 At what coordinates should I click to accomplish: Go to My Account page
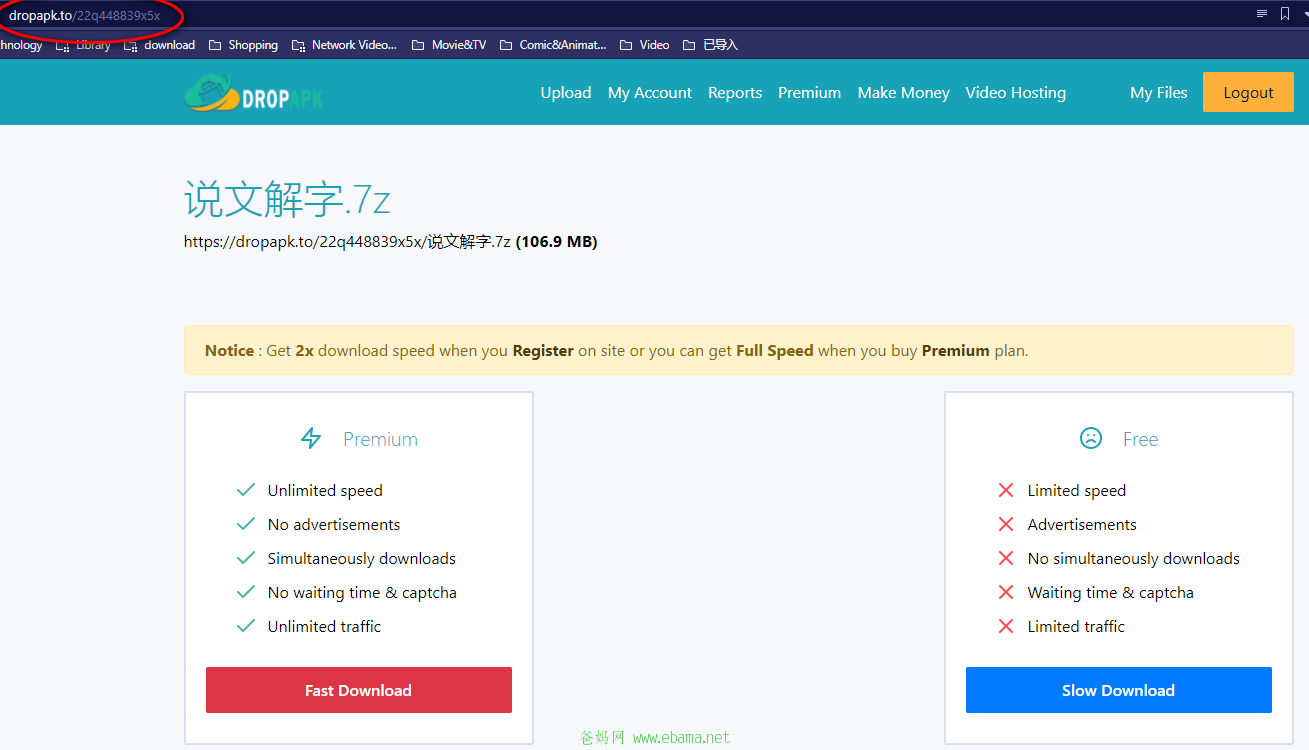650,92
